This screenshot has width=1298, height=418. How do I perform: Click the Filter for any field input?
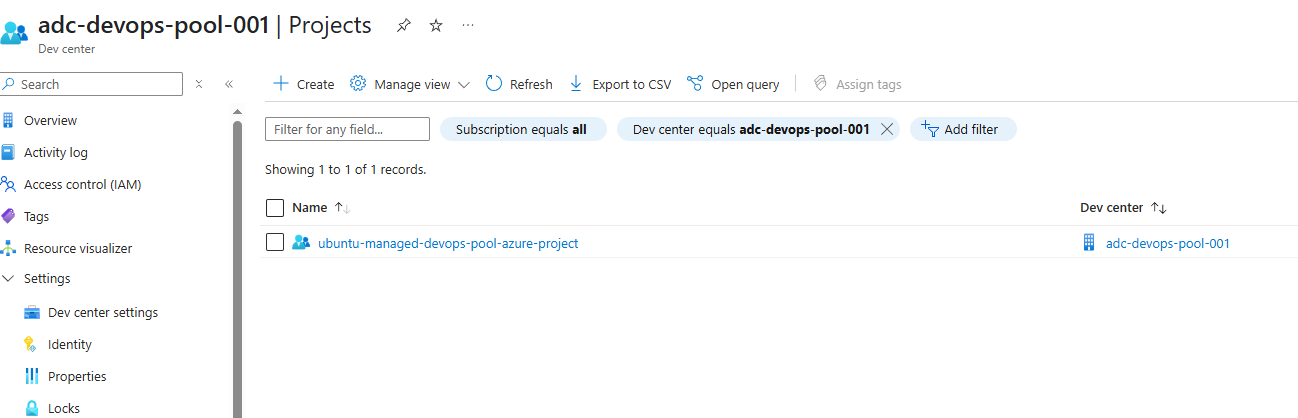[x=347, y=129]
